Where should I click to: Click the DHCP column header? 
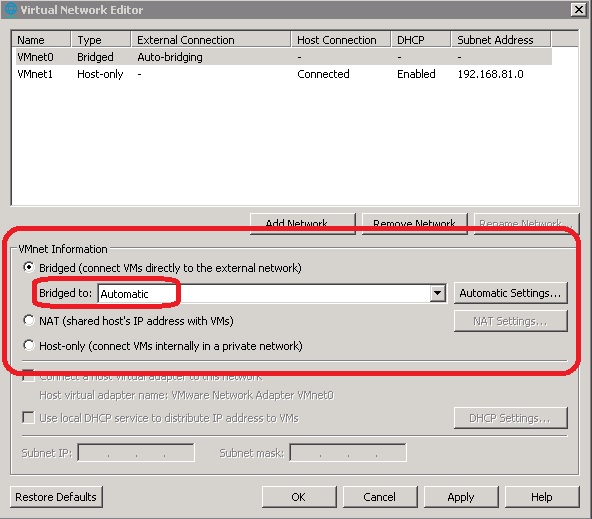[421, 40]
